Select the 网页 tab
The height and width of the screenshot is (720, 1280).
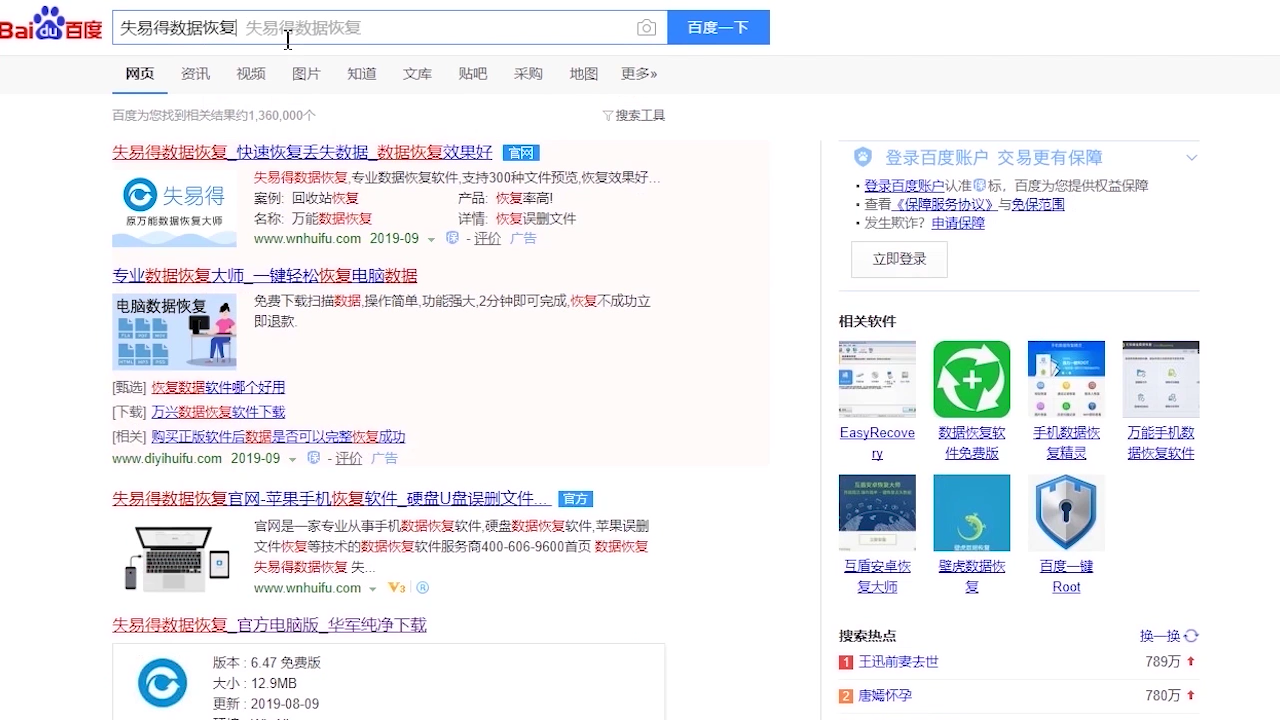click(140, 74)
